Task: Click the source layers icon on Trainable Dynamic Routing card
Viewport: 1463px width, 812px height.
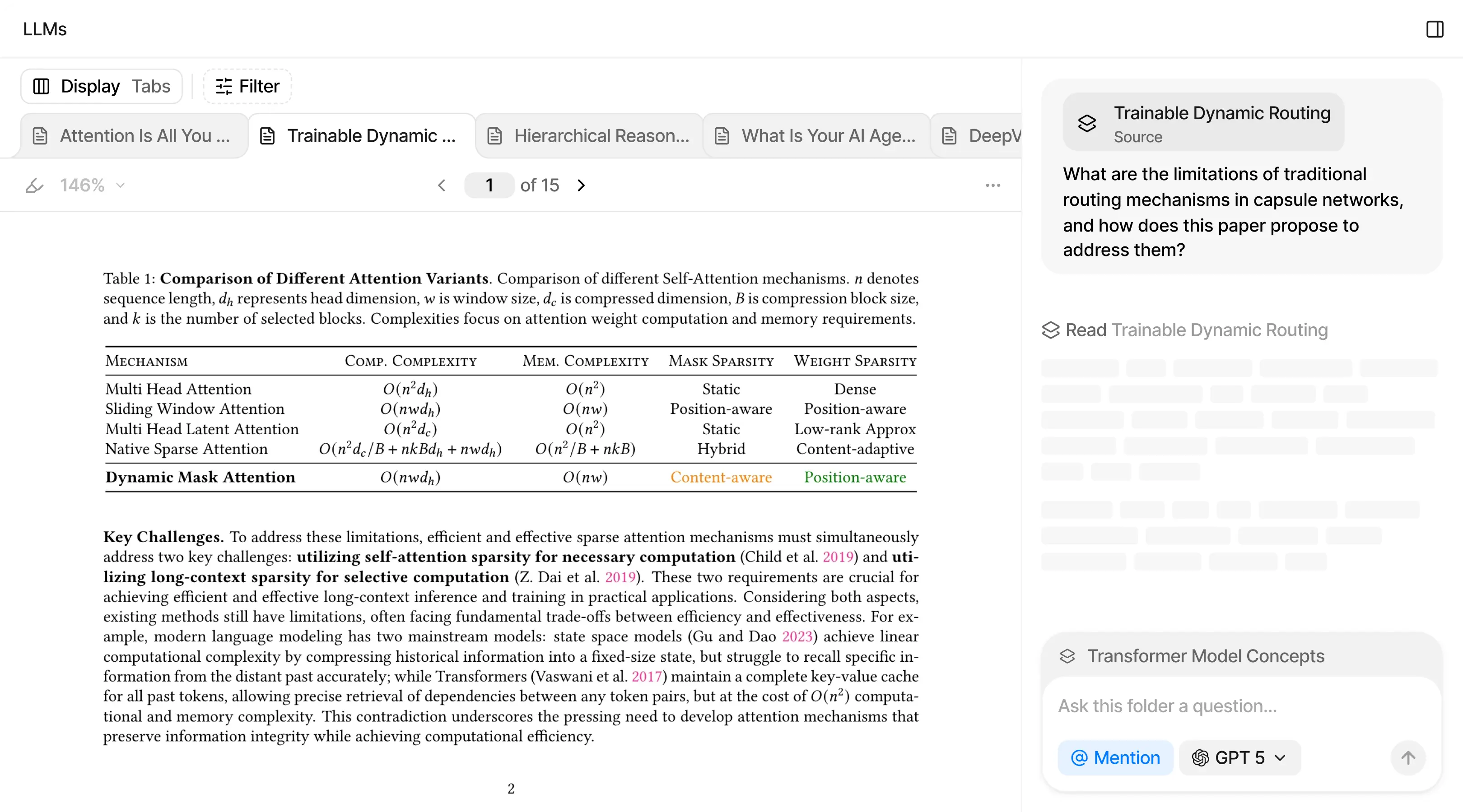Action: point(1087,123)
